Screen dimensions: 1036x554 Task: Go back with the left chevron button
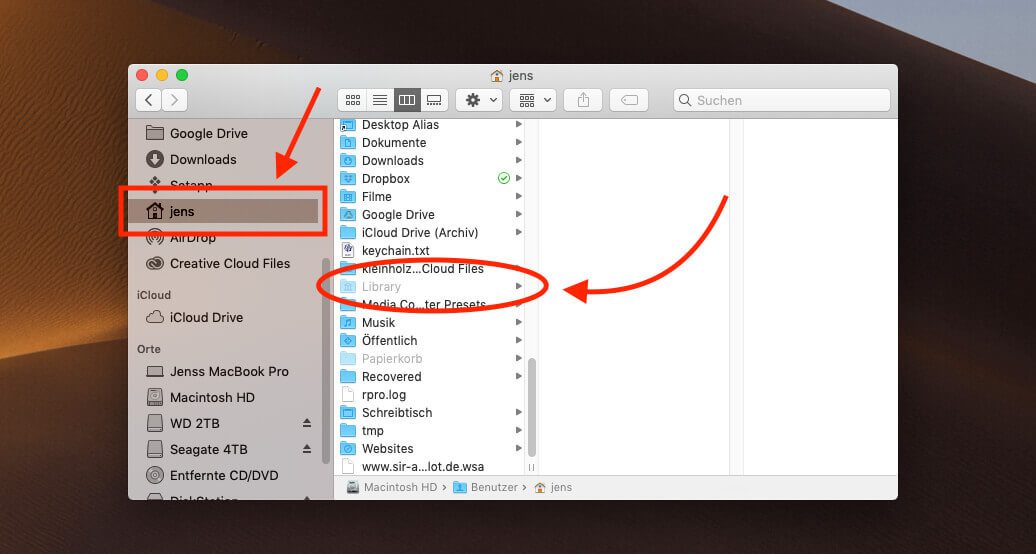click(149, 100)
